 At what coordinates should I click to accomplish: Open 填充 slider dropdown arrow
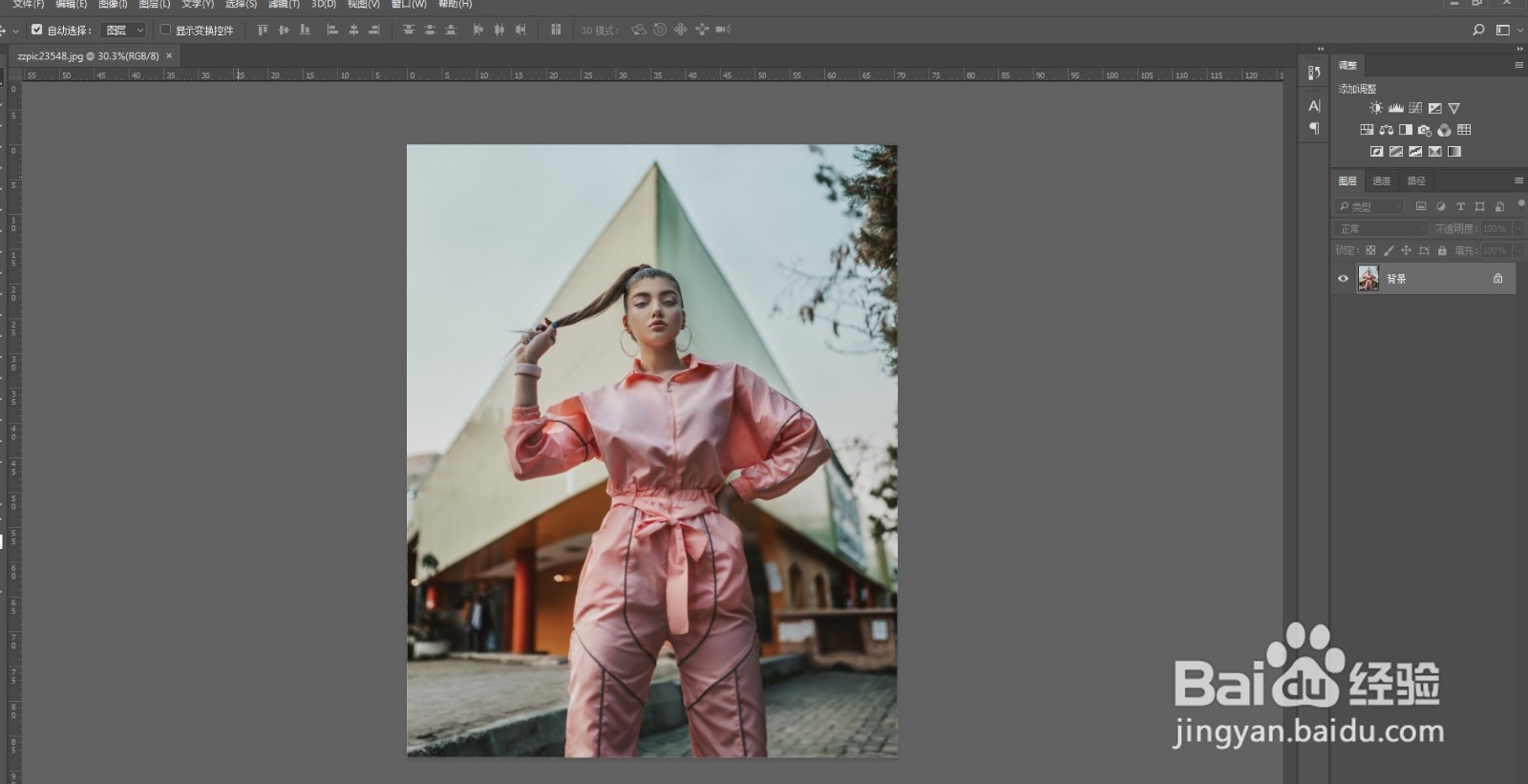tap(1518, 250)
